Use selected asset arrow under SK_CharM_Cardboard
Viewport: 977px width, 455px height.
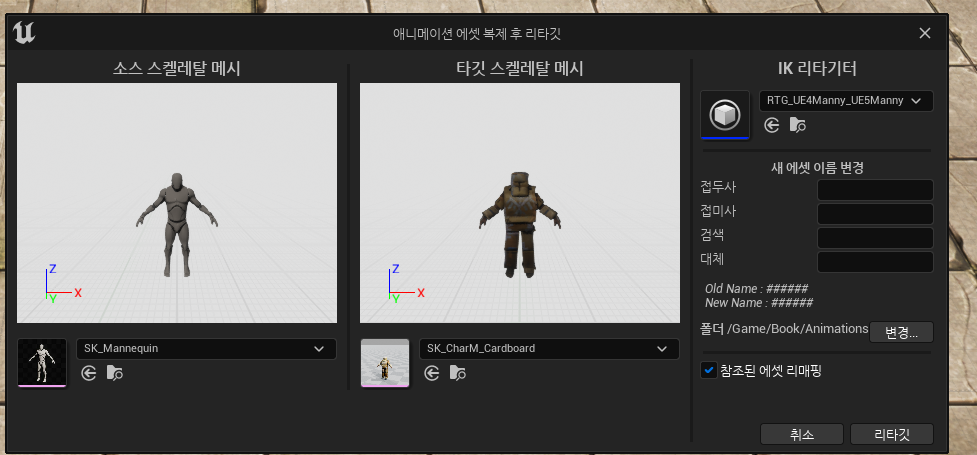click(432, 373)
